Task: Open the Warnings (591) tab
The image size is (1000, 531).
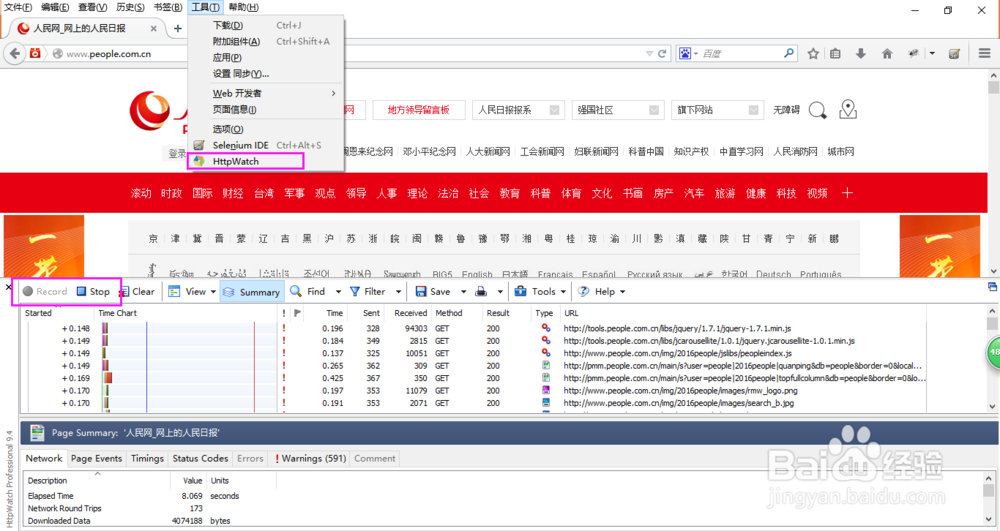Action: pyautogui.click(x=310, y=458)
